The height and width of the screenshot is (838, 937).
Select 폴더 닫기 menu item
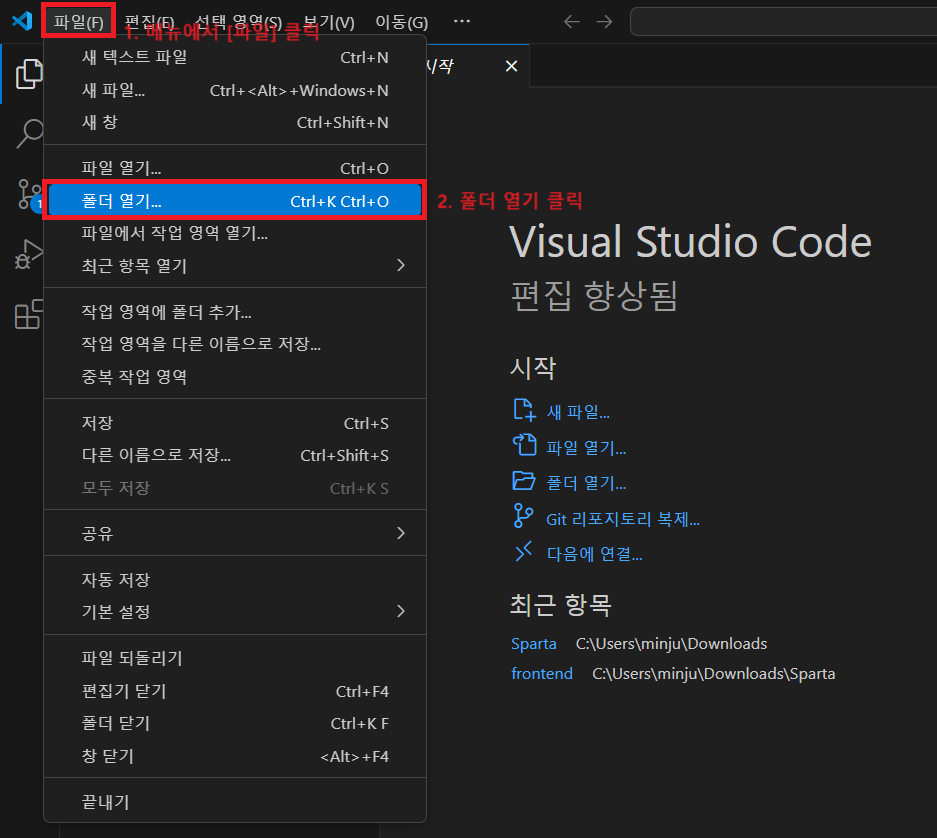point(235,723)
